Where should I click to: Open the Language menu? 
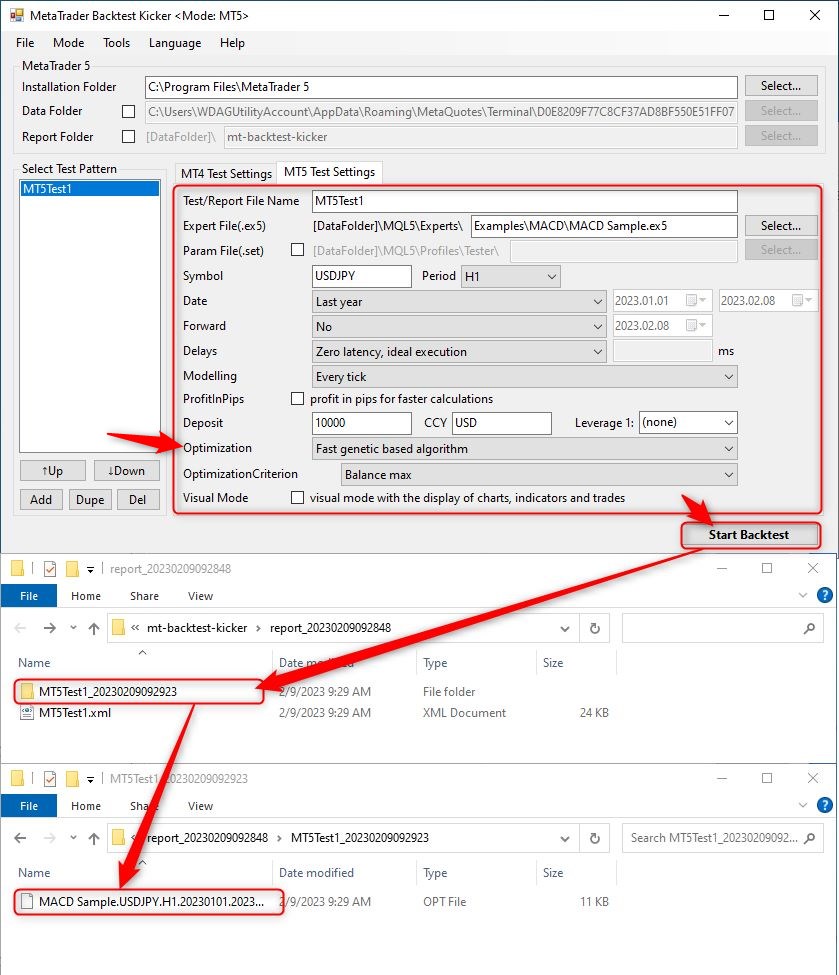pyautogui.click(x=175, y=43)
